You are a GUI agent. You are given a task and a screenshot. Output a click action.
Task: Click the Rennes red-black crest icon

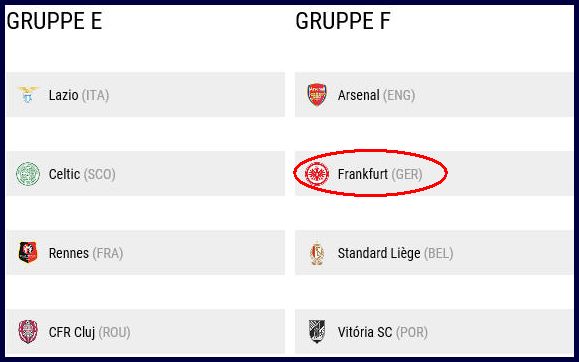tap(28, 253)
